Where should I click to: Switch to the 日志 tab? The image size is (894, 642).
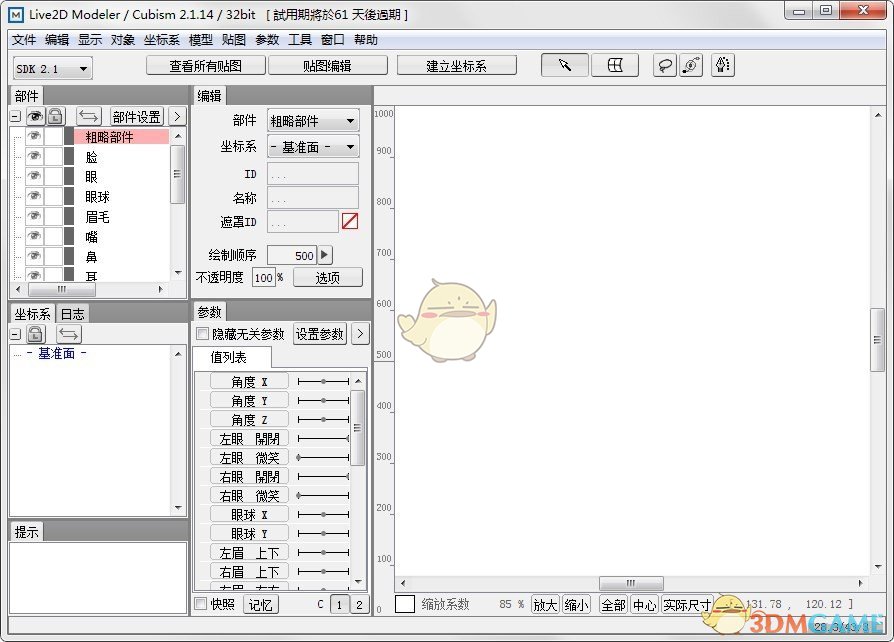point(71,313)
